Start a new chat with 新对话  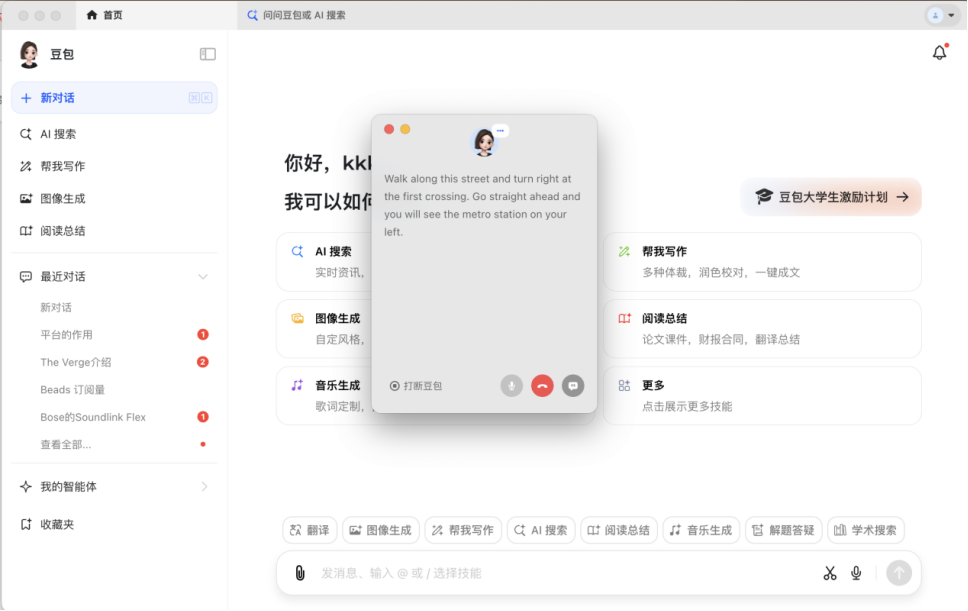click(114, 98)
